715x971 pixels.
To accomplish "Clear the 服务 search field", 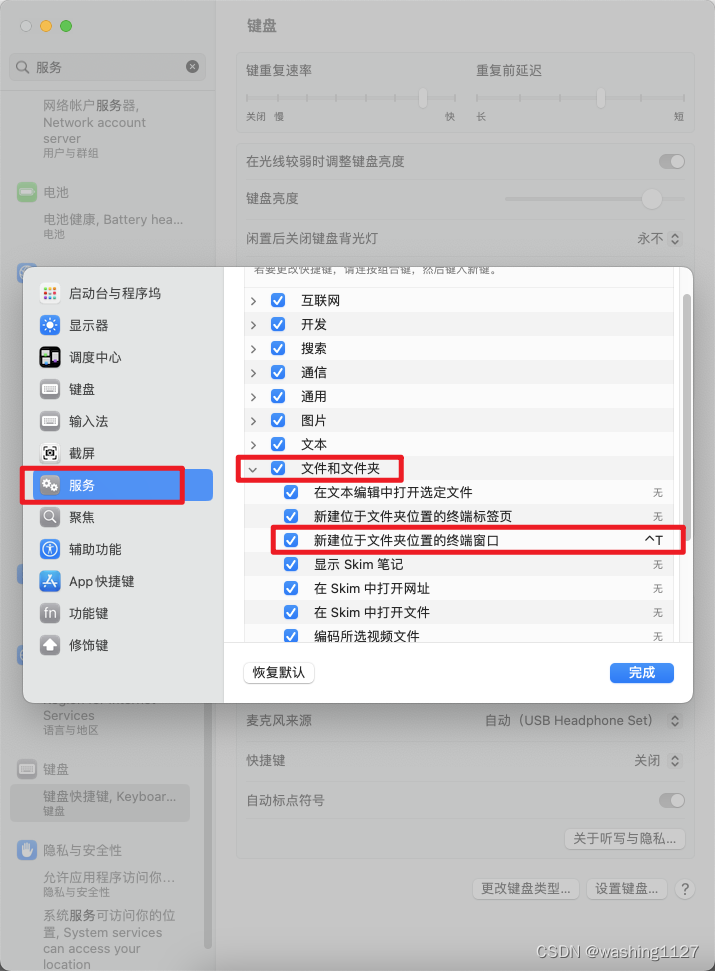I will click(x=193, y=66).
